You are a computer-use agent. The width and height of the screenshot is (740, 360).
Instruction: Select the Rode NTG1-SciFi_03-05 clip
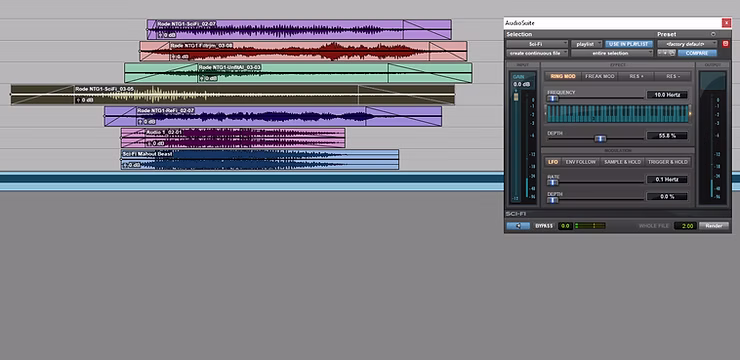[233, 95]
